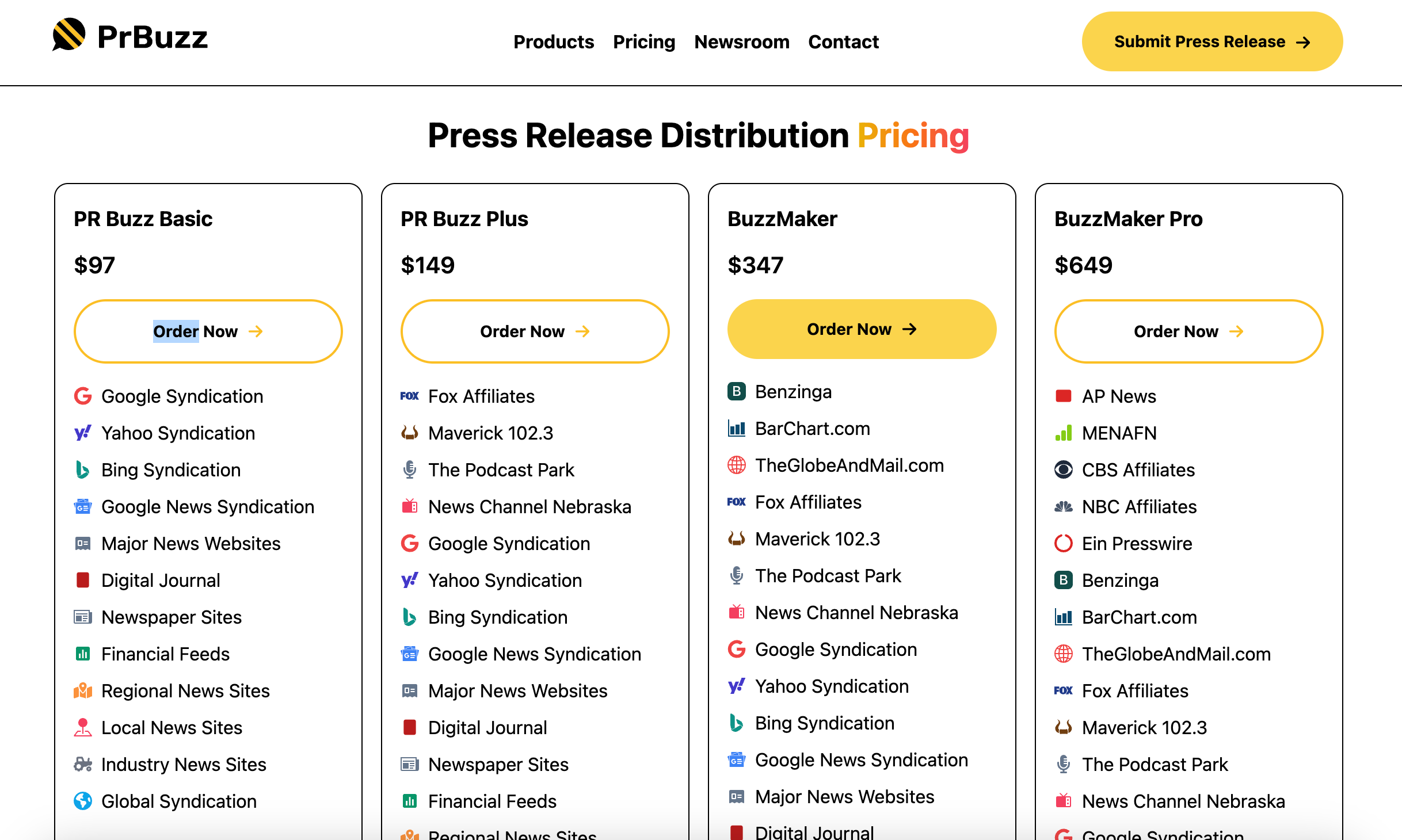This screenshot has height=840, width=1402.
Task: Click the CBS Affiliates eye icon
Action: (1064, 469)
